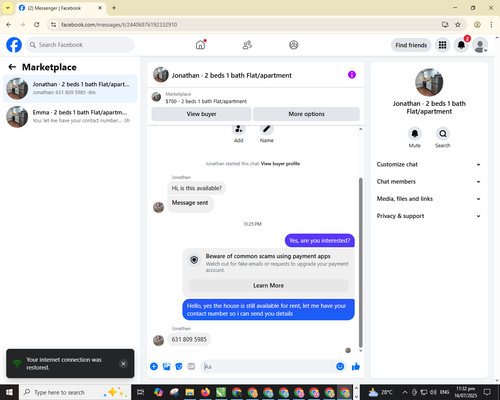Viewport: 500px width, 400px height.
Task: Open the Facebook logo home link
Action: click(x=14, y=45)
